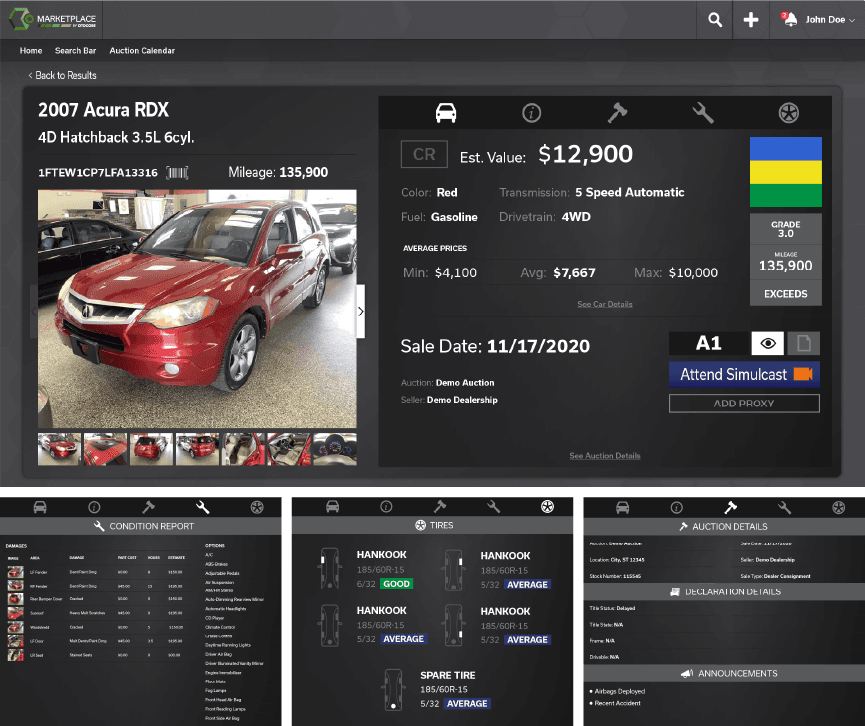Open the notifications bell icon
This screenshot has height=726, width=865.
tap(789, 19)
